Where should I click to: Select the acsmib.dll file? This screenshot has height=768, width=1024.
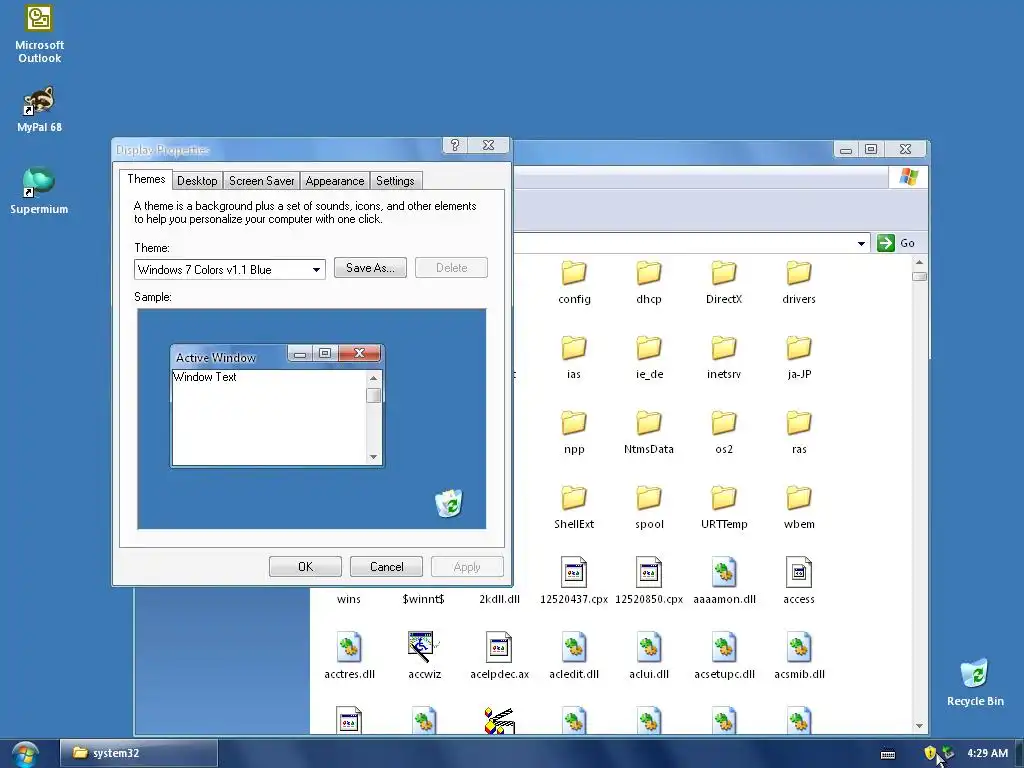point(799,656)
